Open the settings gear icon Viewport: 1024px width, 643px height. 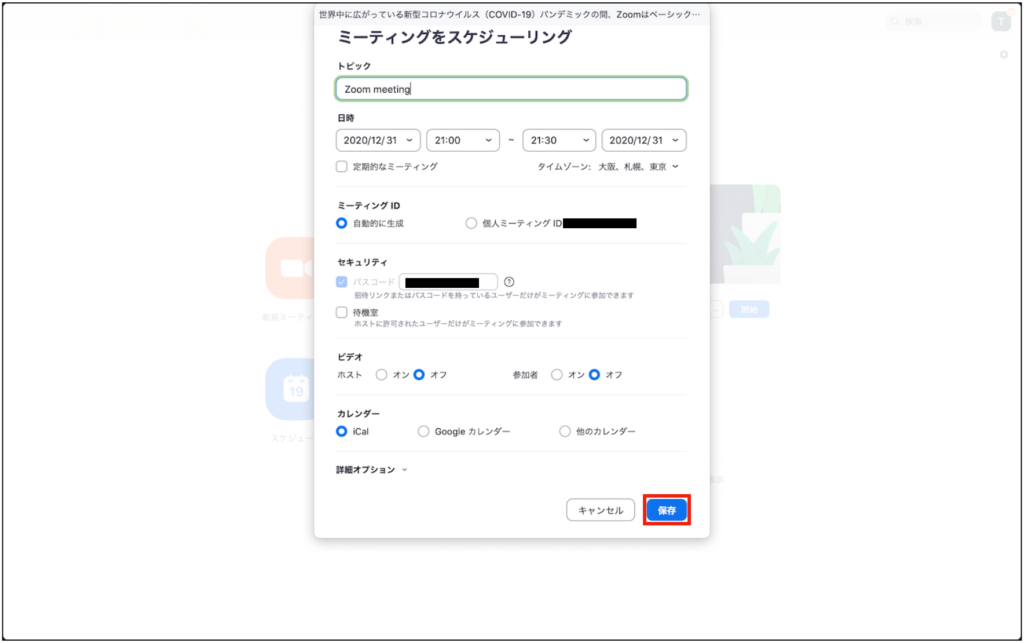(x=1003, y=55)
